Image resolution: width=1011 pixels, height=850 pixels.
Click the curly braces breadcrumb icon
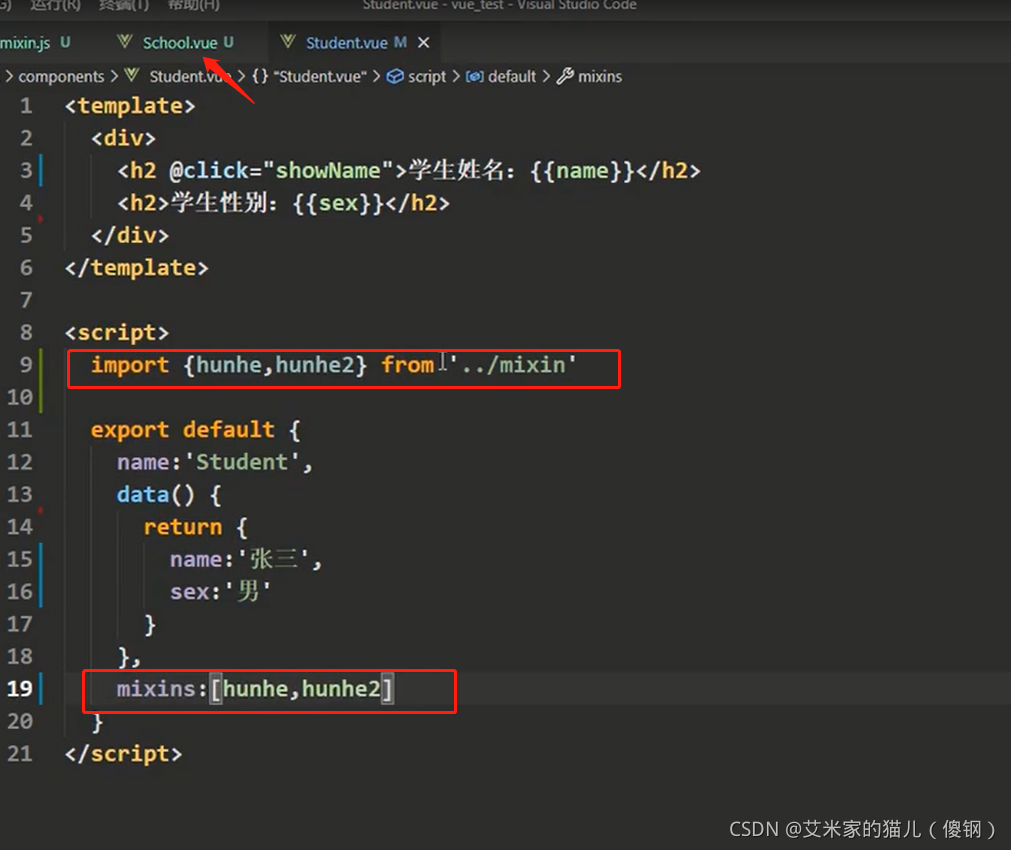(x=260, y=76)
